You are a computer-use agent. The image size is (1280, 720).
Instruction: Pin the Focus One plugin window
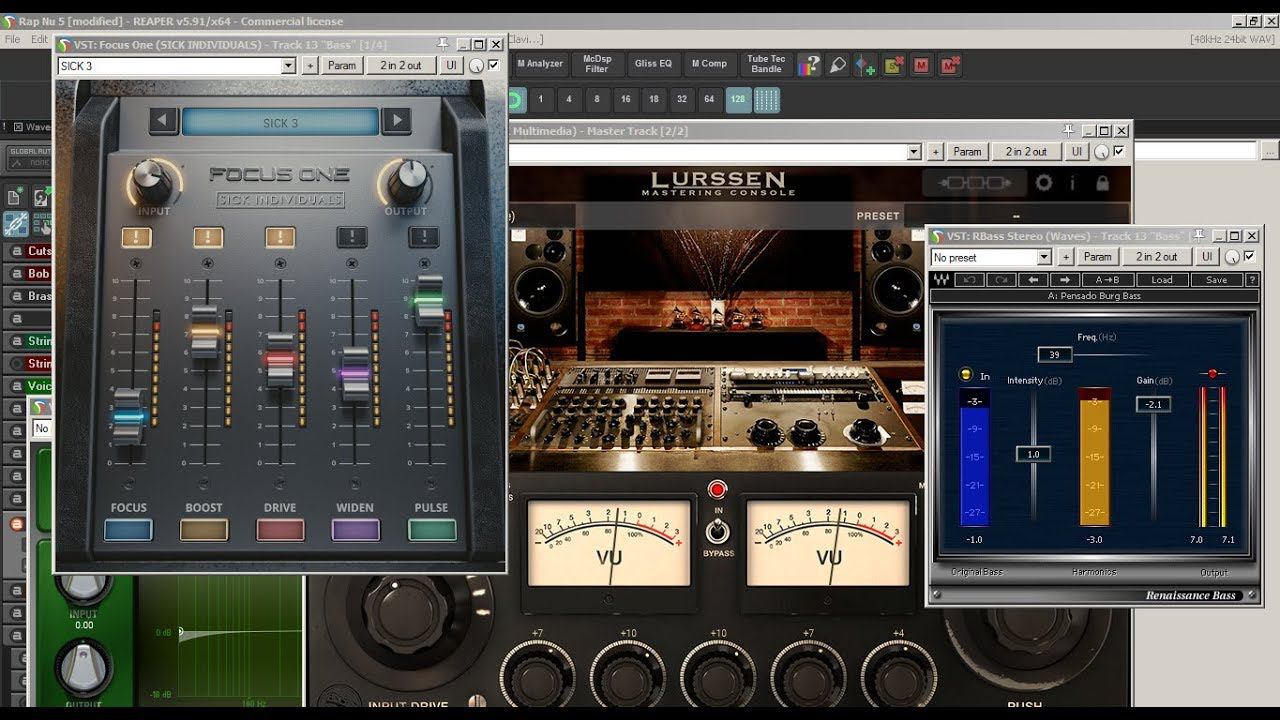(x=443, y=44)
